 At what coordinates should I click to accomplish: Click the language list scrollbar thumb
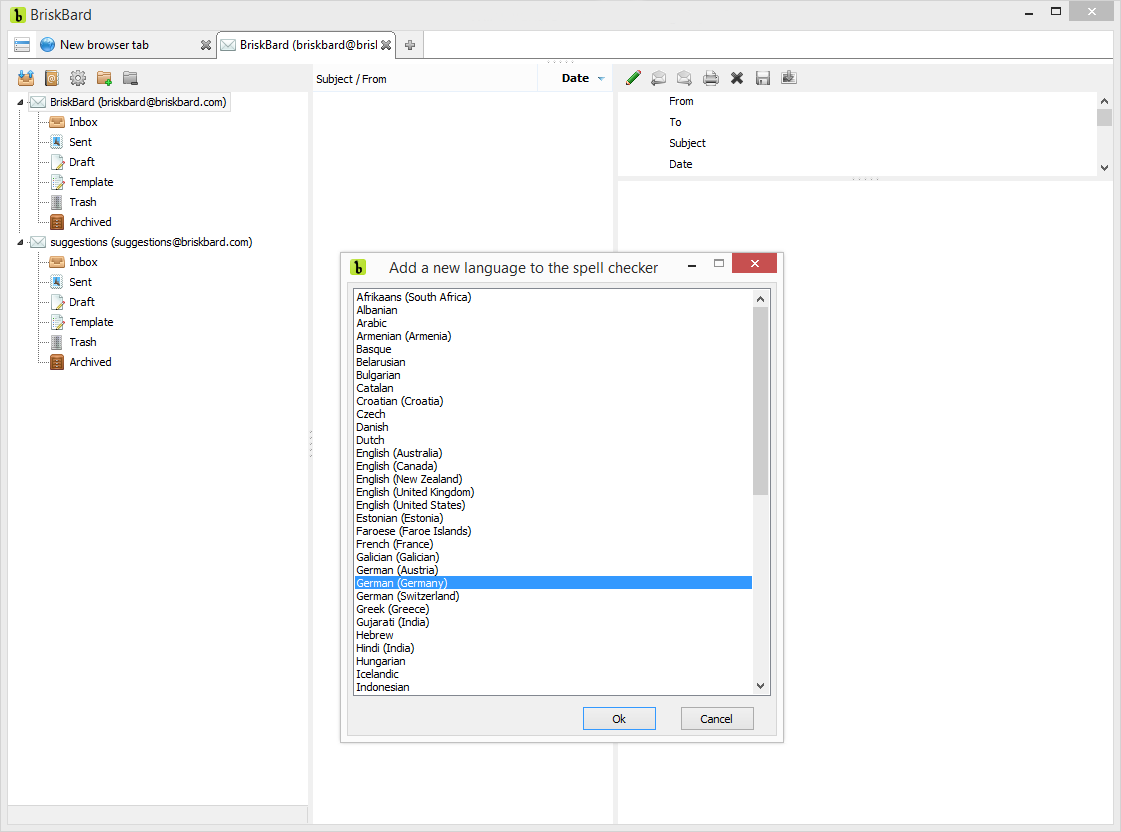tap(761, 401)
